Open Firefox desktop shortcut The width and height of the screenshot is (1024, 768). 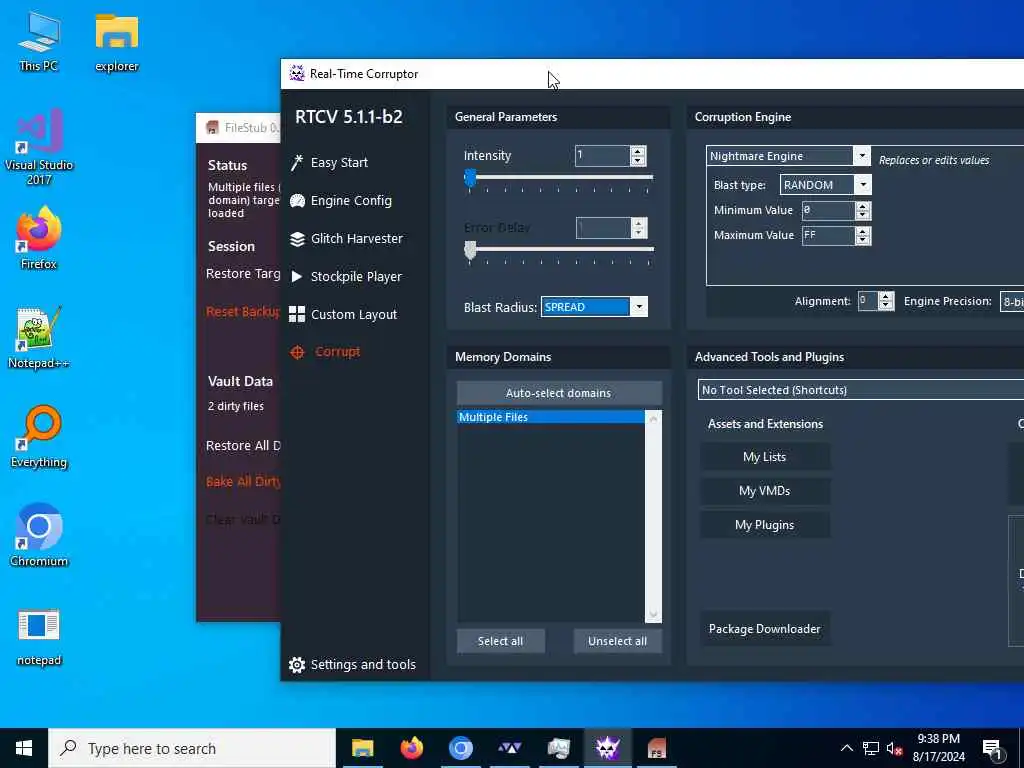[x=39, y=238]
